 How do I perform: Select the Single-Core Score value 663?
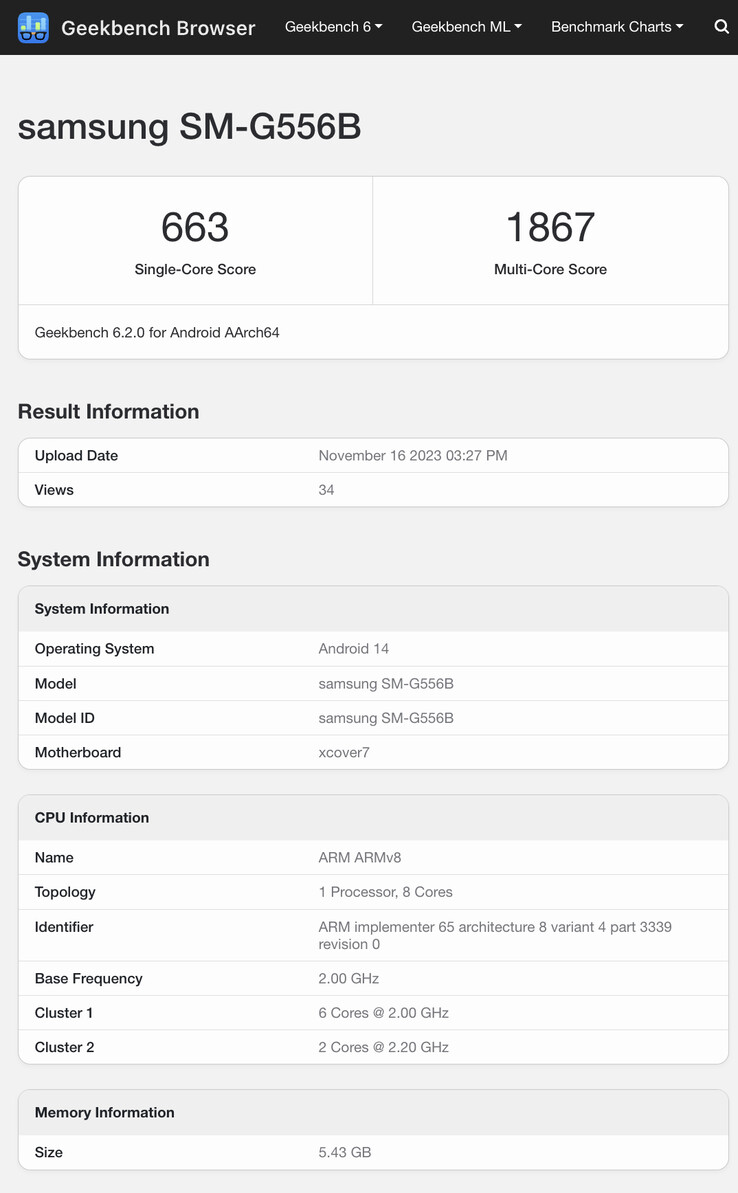195,227
